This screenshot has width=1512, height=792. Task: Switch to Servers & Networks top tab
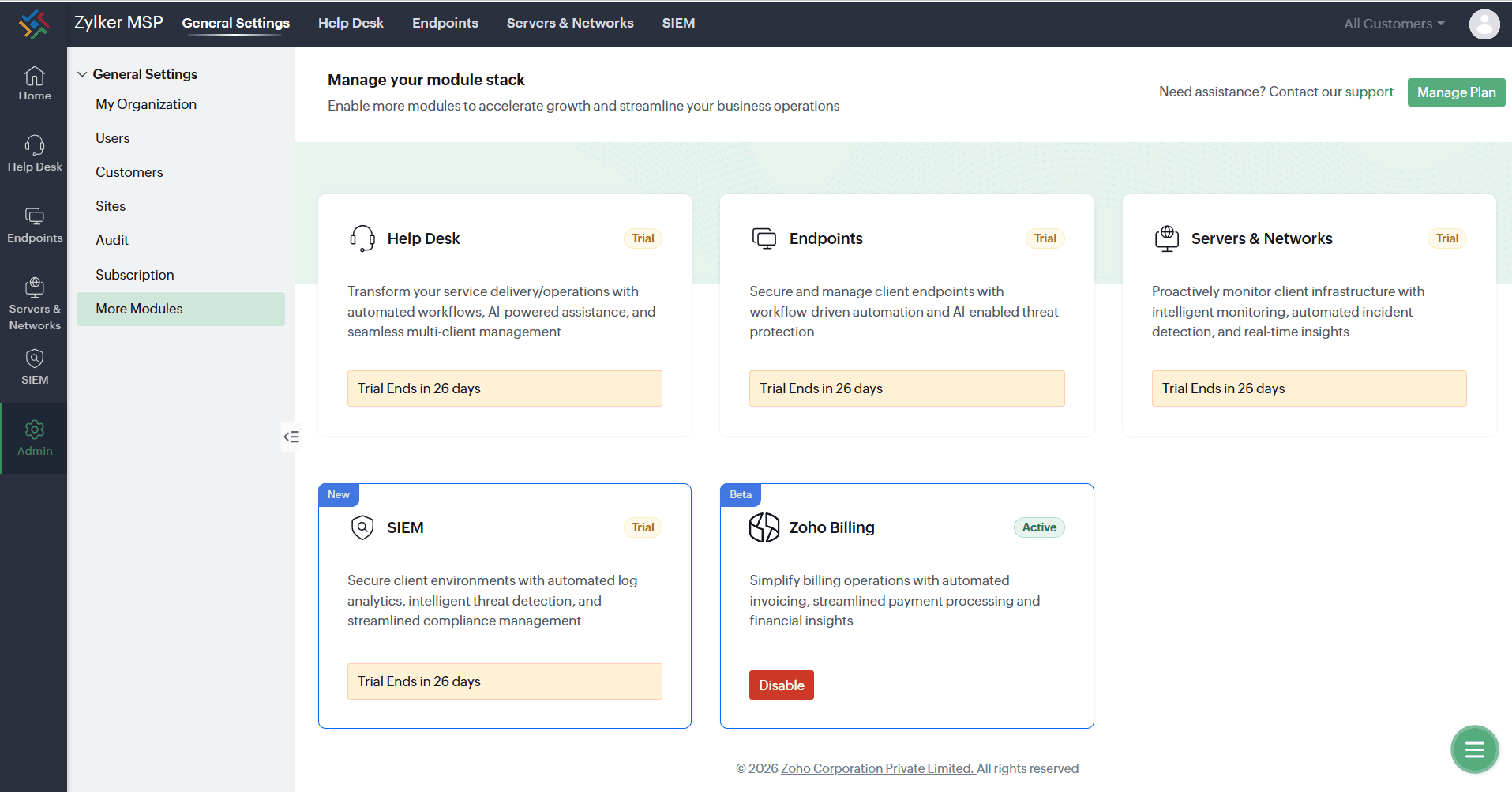(570, 23)
